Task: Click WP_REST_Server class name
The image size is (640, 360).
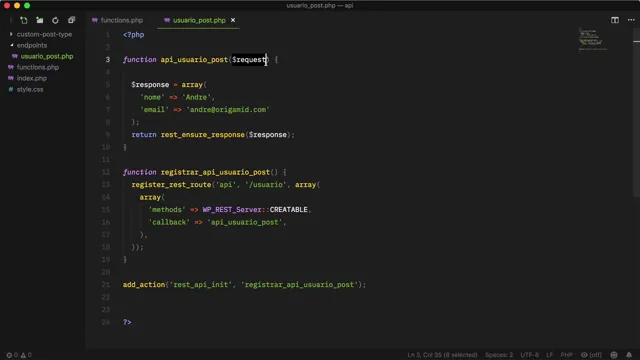Action: [232, 209]
